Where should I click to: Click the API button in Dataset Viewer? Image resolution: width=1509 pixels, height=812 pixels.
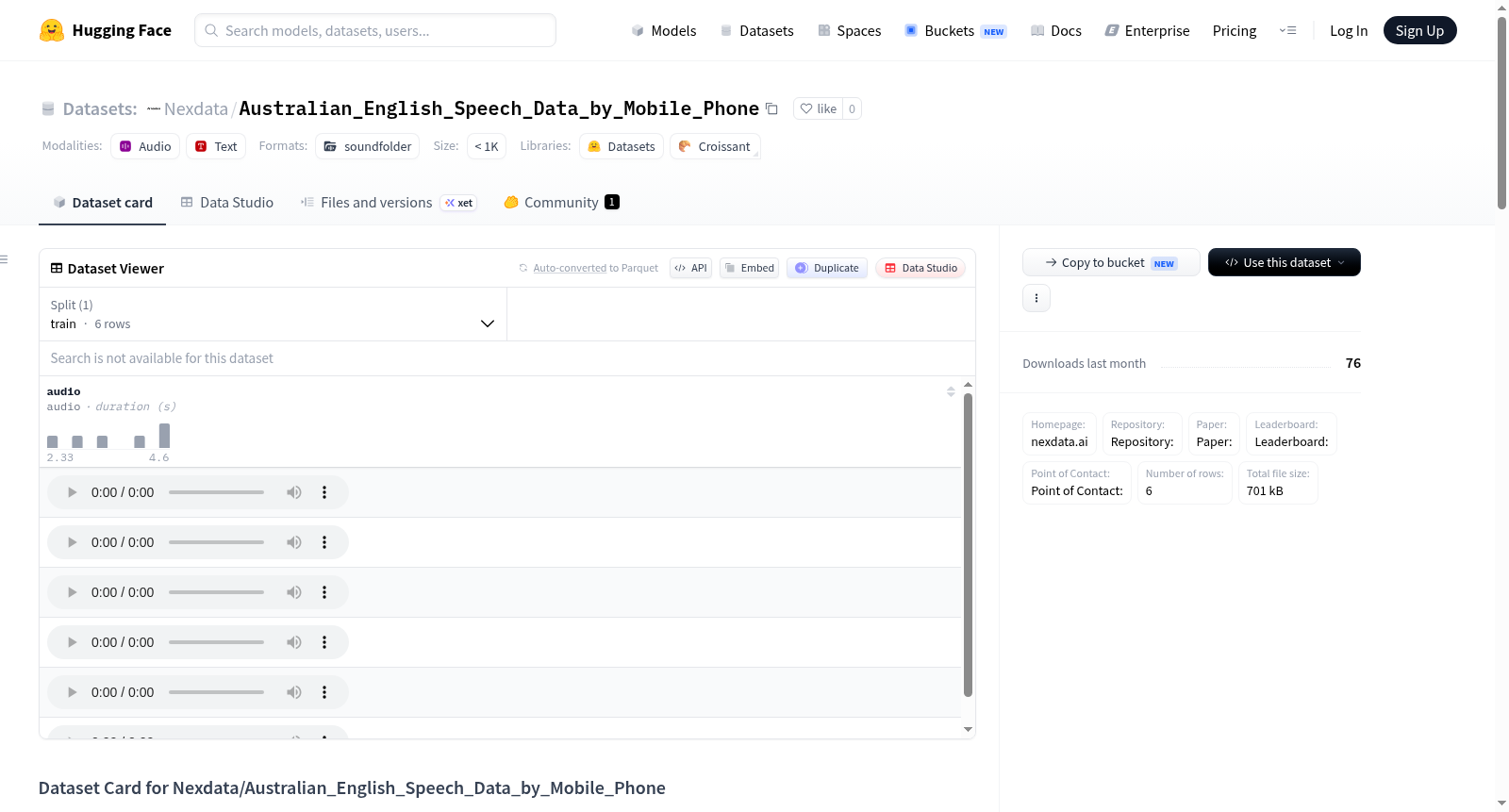point(690,268)
